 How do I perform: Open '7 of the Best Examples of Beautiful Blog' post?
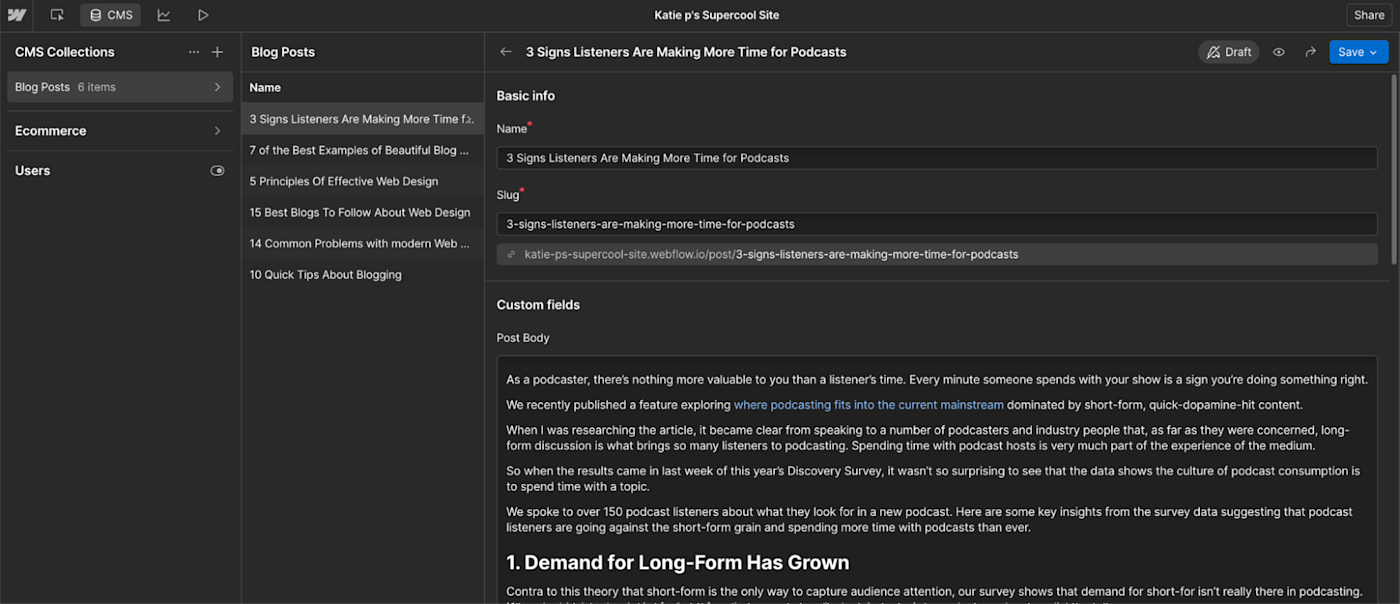coord(362,150)
